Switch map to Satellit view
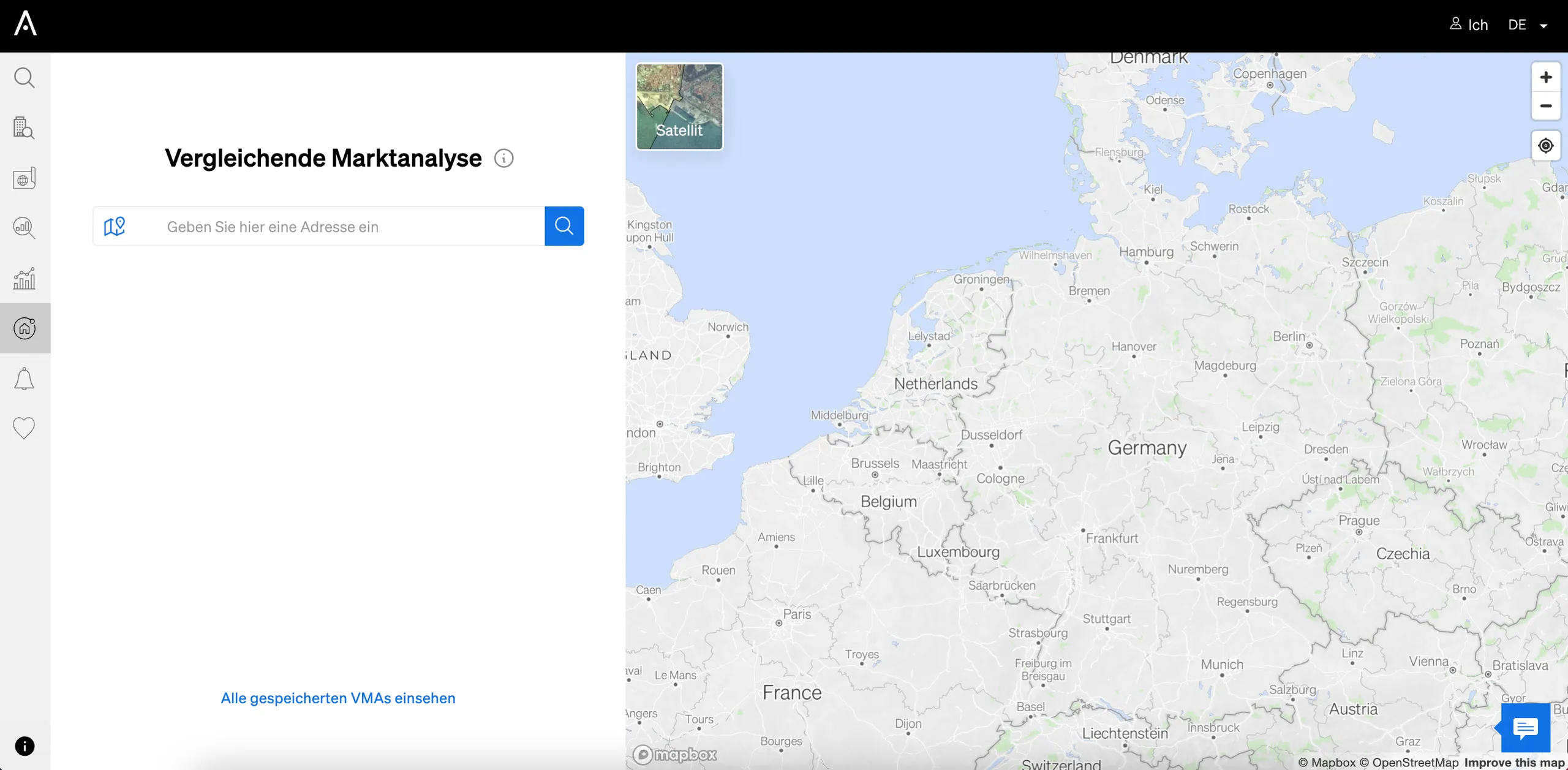 [679, 107]
